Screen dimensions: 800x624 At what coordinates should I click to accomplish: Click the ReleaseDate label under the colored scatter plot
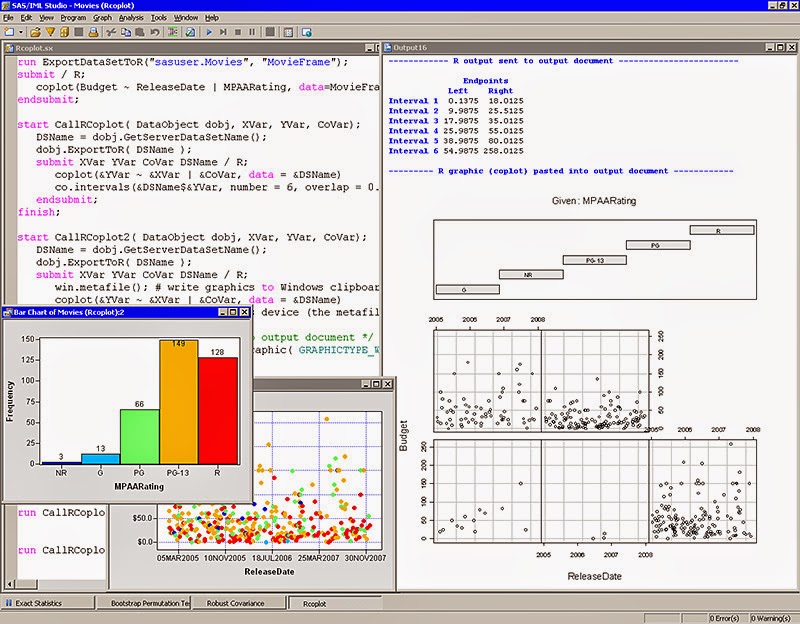269,572
